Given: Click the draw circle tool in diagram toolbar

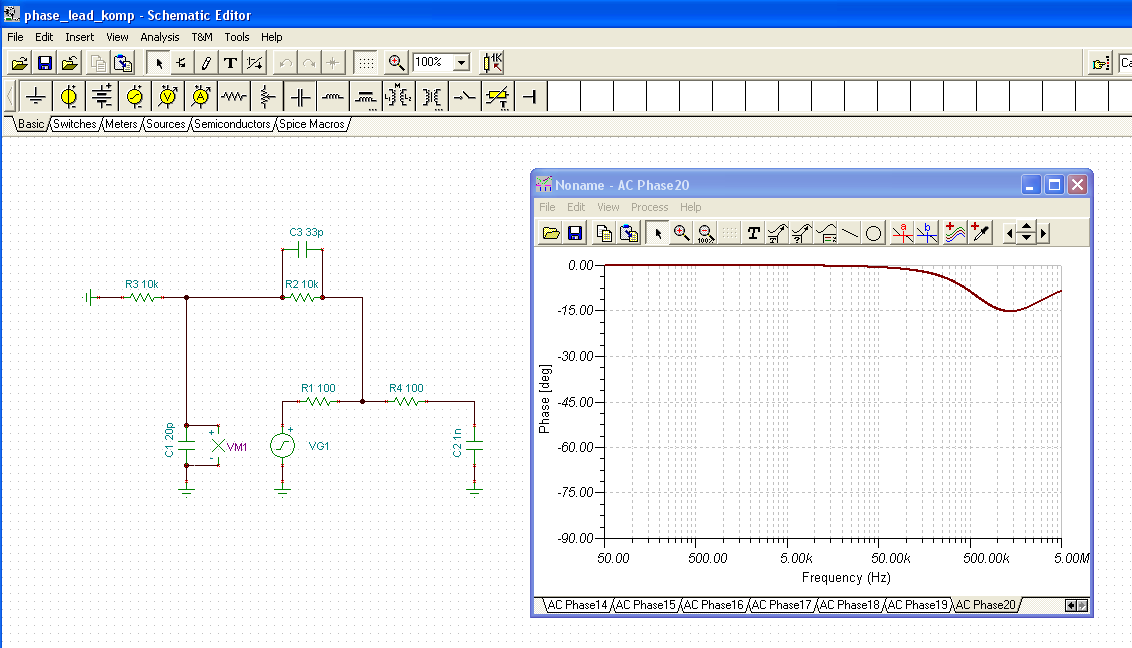Looking at the screenshot, I should (873, 233).
